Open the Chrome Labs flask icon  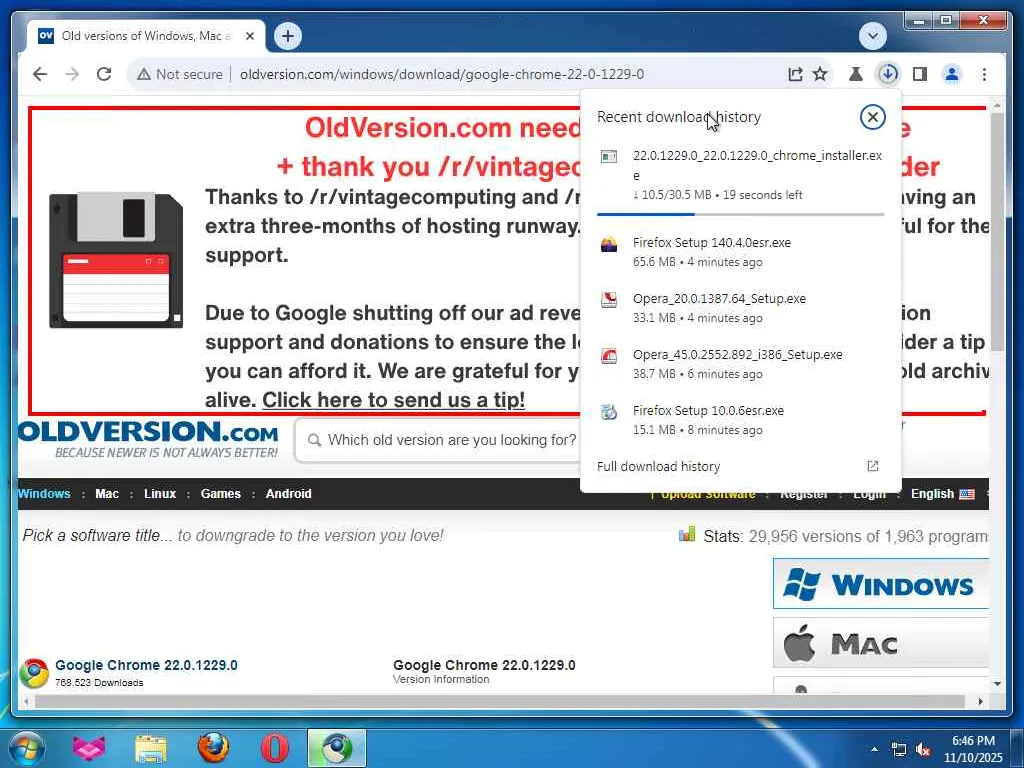(x=856, y=74)
